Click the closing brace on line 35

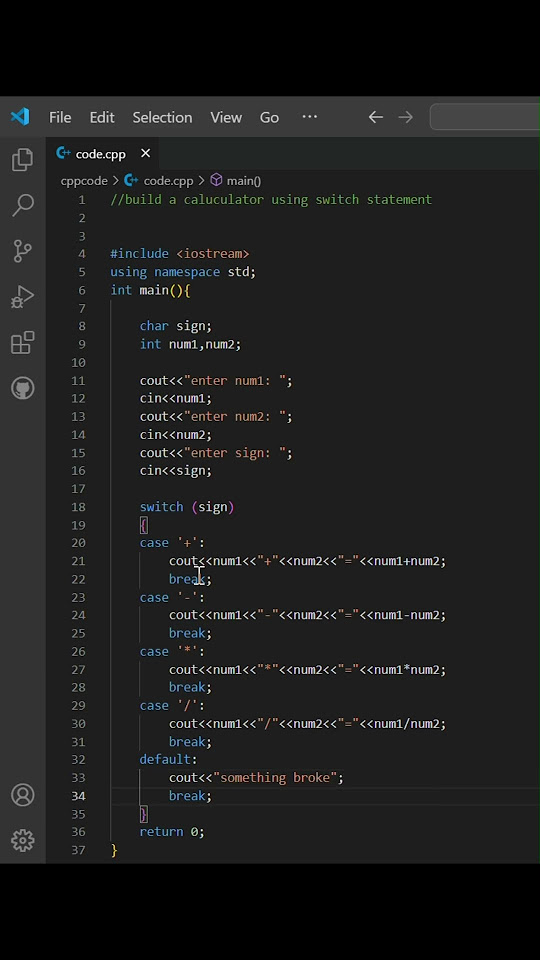[x=143, y=814]
